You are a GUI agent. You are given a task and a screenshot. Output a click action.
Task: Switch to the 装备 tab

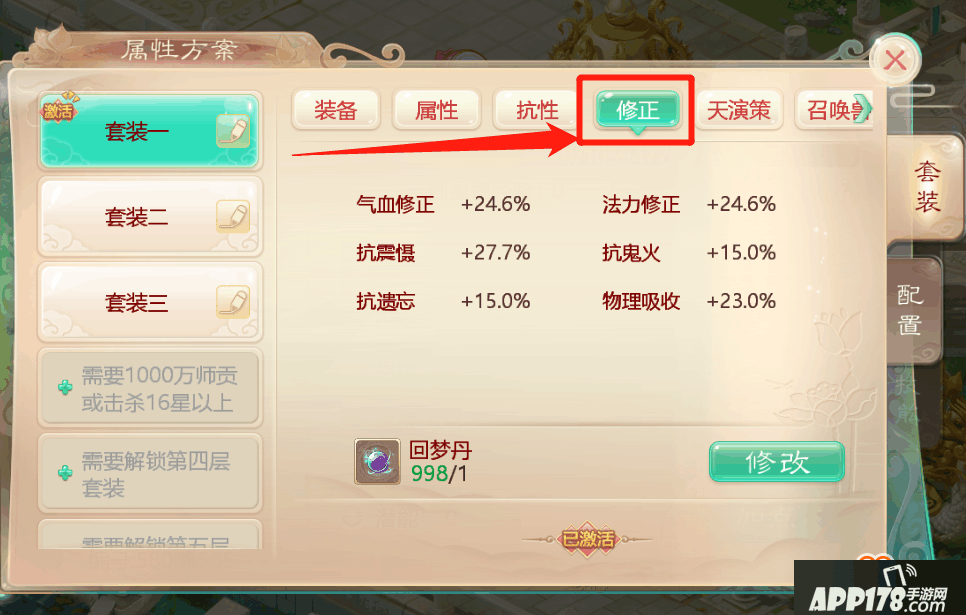(336, 110)
